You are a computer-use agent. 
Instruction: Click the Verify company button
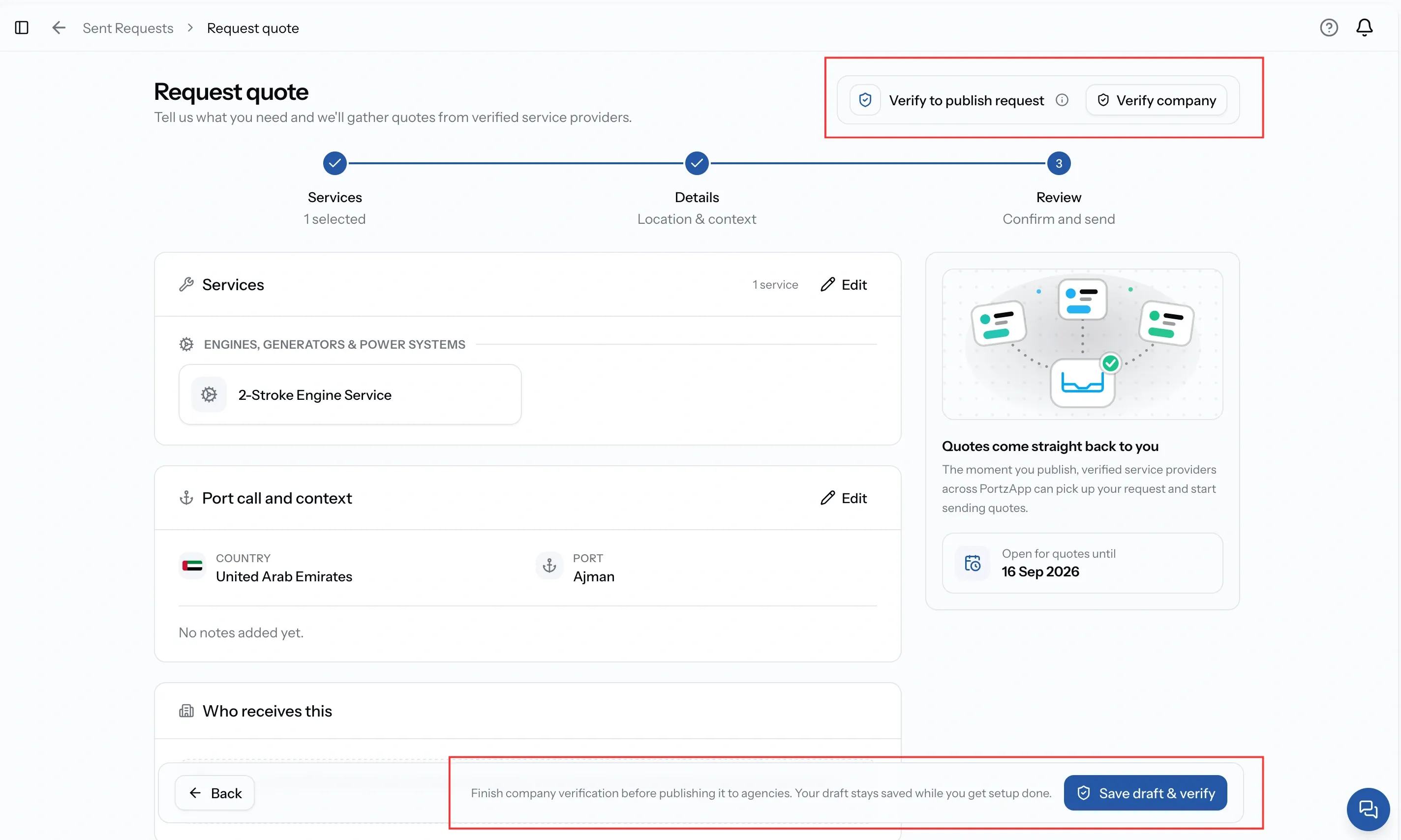(x=1156, y=100)
